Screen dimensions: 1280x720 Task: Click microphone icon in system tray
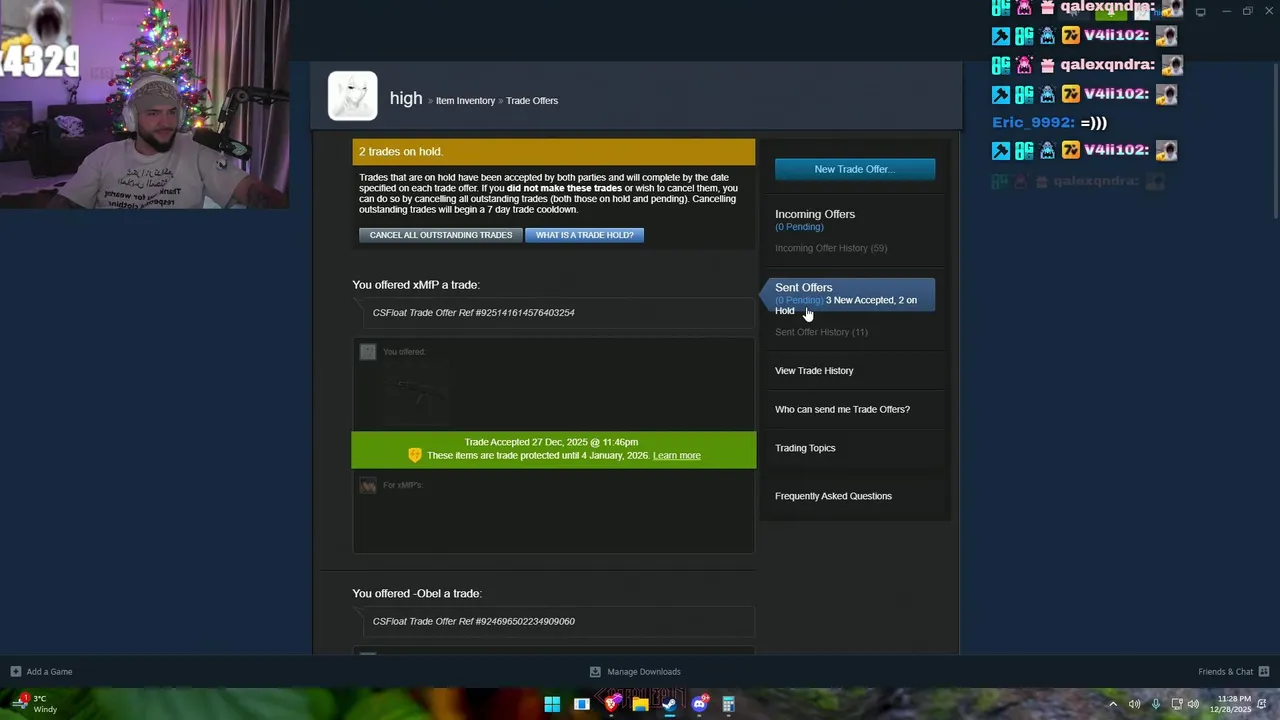[1155, 704]
